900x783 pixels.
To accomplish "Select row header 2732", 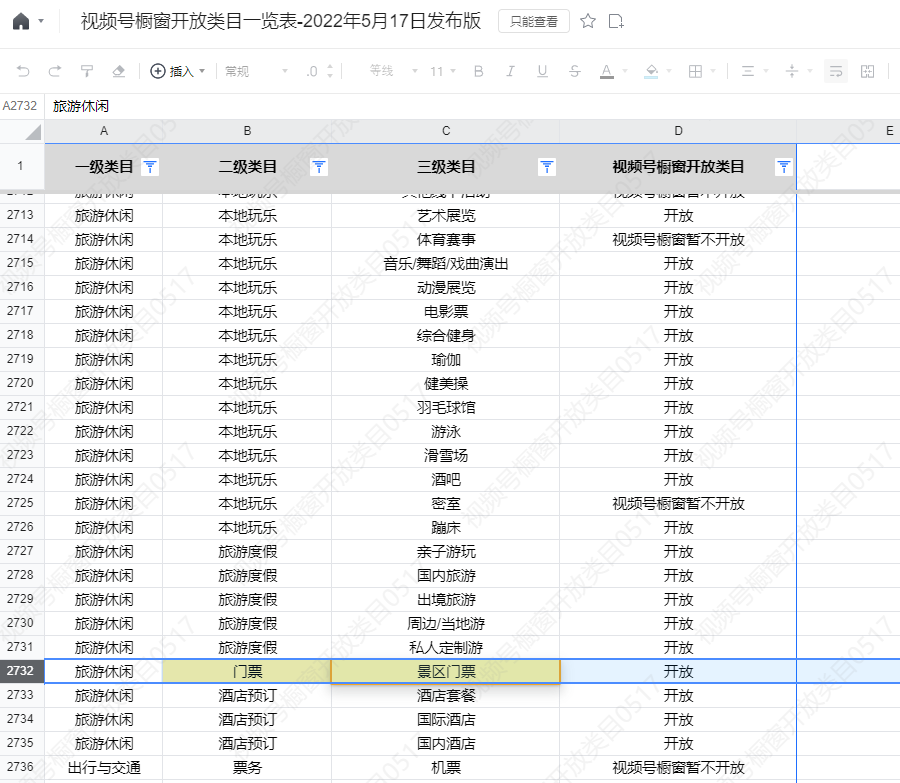I will (x=22, y=671).
